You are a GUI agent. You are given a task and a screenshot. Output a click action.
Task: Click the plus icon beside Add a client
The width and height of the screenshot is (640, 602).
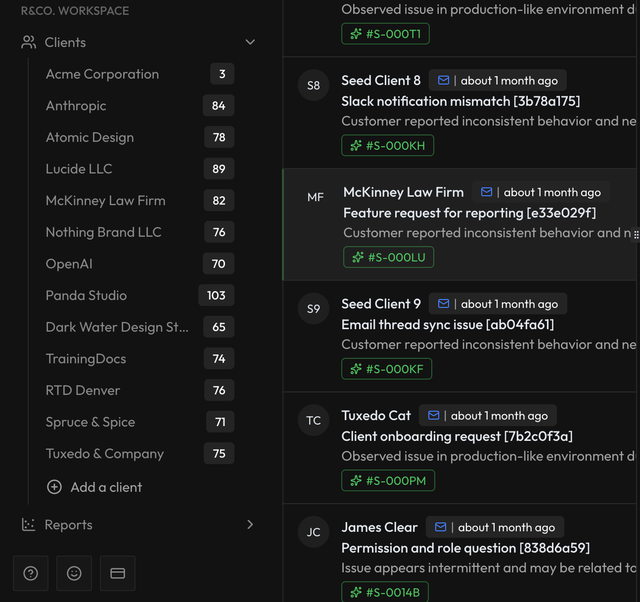click(x=54, y=487)
